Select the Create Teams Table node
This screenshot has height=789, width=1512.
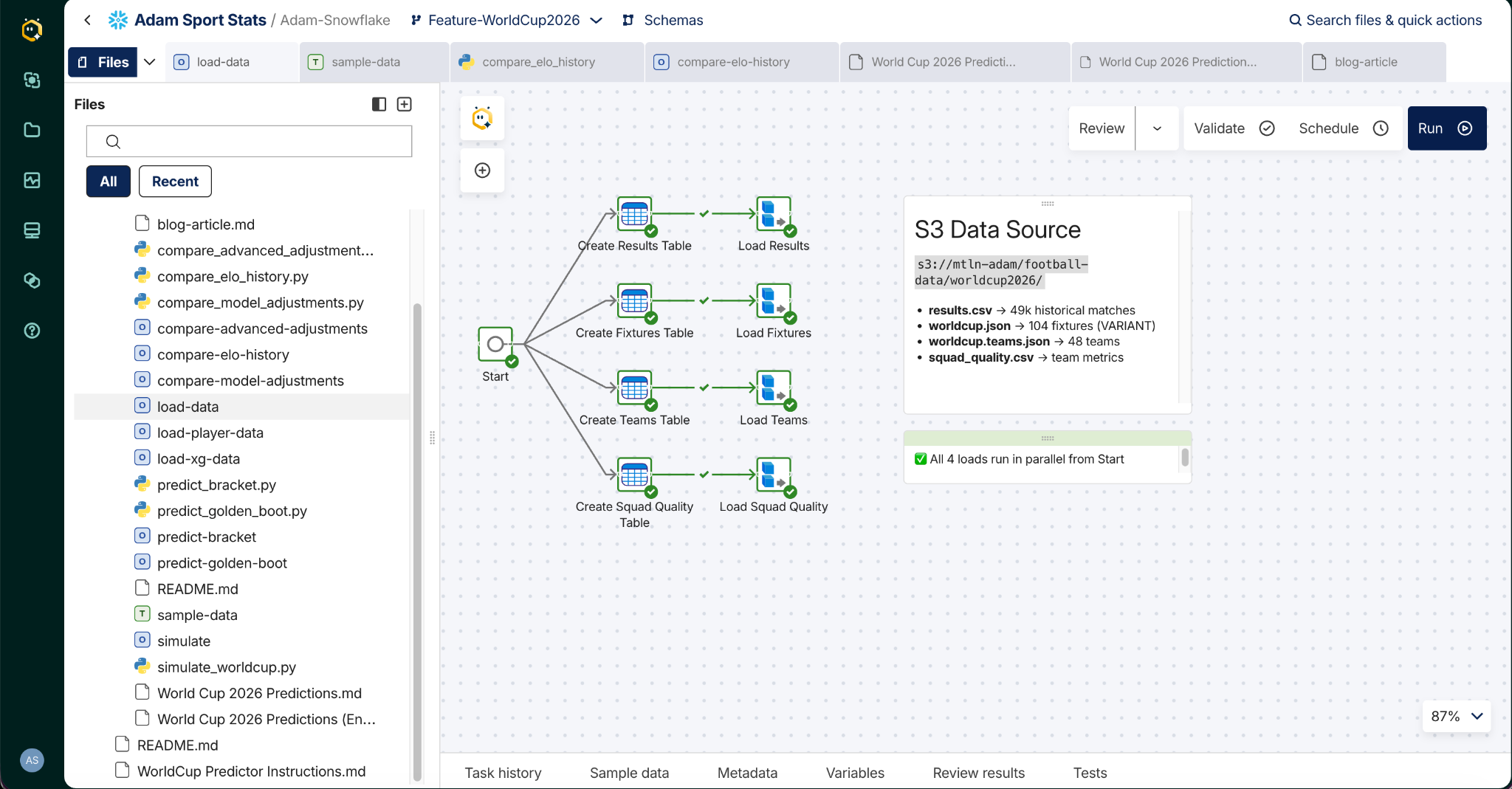634,388
